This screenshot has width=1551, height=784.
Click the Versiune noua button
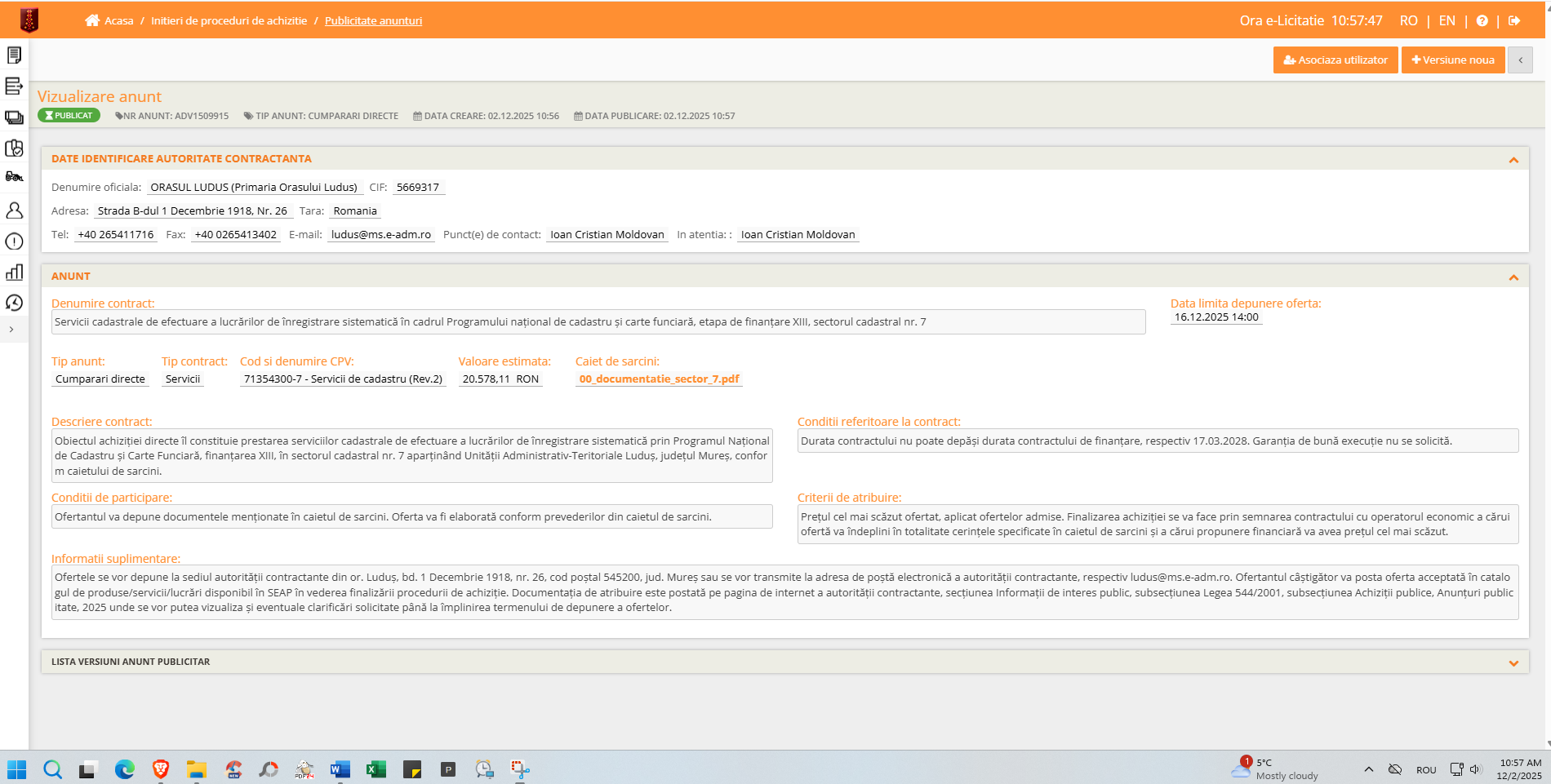pos(1452,60)
